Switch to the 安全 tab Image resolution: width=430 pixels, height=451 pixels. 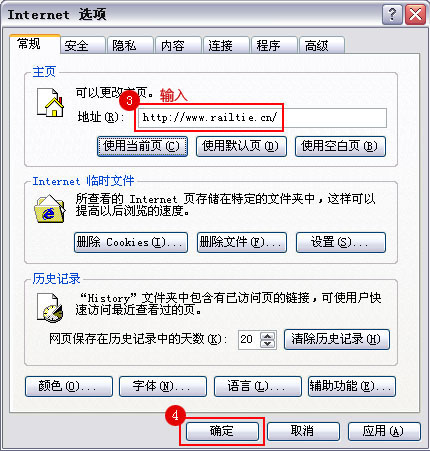pos(77,45)
